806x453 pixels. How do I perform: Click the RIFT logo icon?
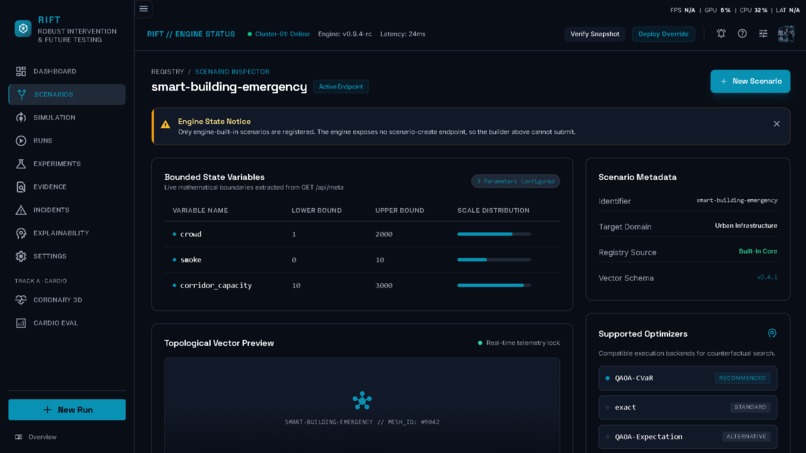click(23, 29)
